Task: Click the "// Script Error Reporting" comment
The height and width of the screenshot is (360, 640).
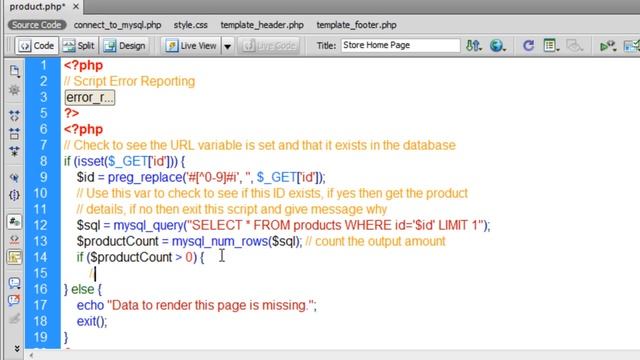Action: click(x=129, y=81)
